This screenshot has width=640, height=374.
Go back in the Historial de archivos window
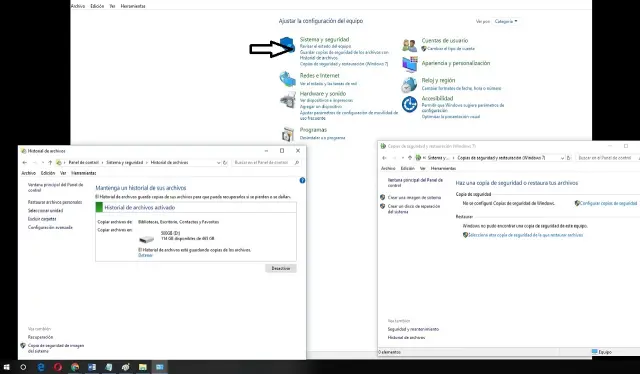(25, 163)
